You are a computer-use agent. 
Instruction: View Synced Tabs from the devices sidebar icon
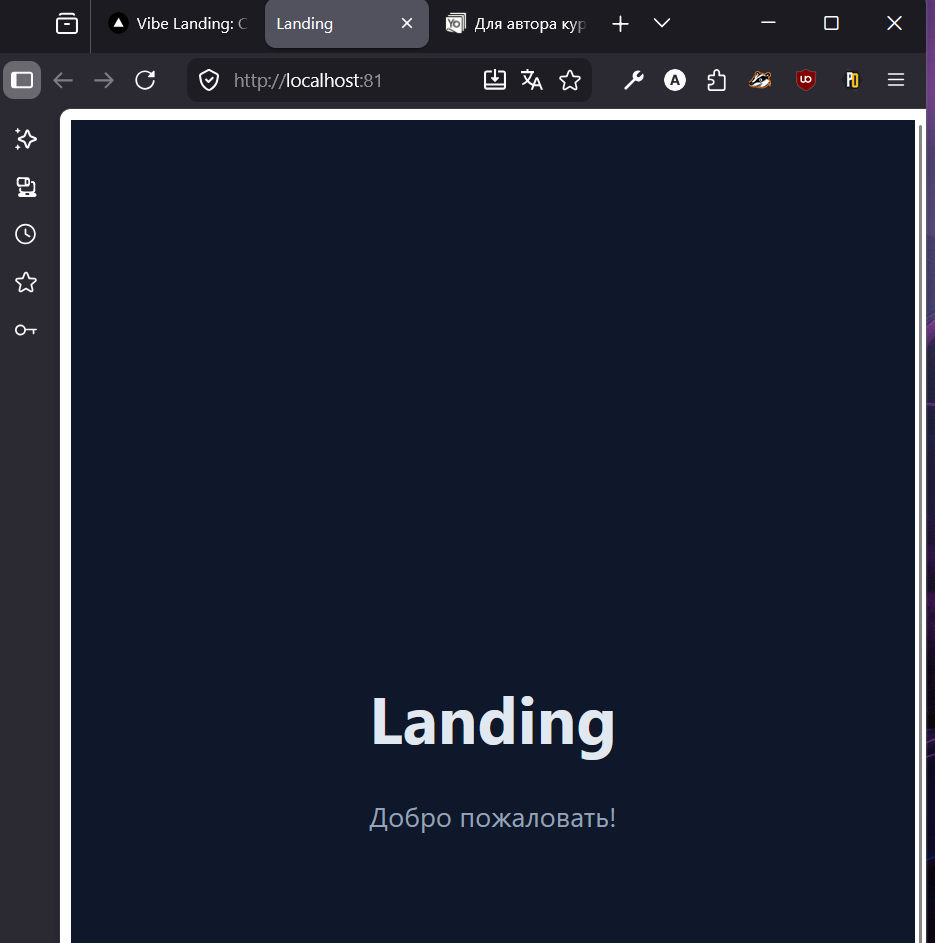pyautogui.click(x=25, y=186)
